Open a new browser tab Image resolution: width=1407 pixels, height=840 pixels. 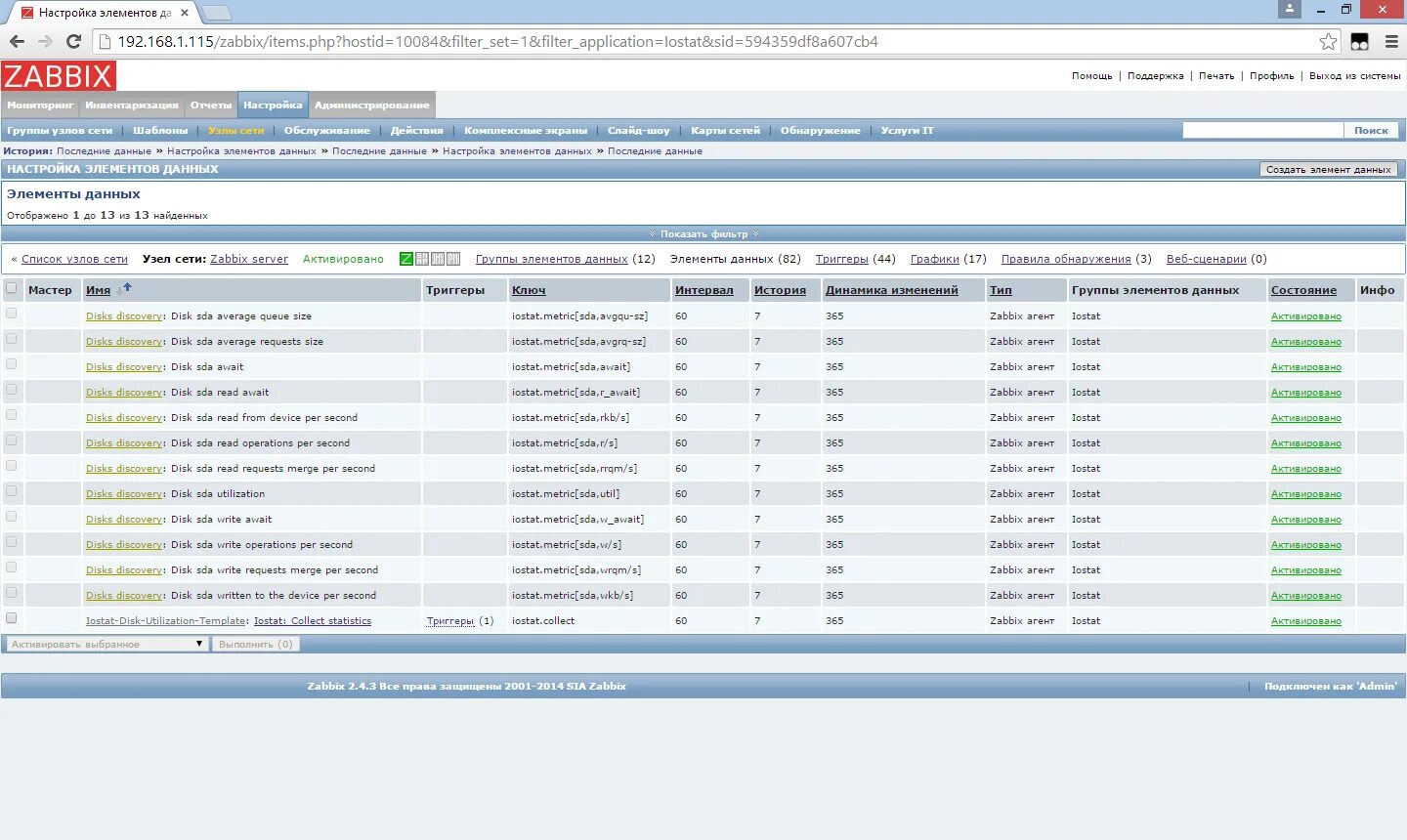(216, 13)
